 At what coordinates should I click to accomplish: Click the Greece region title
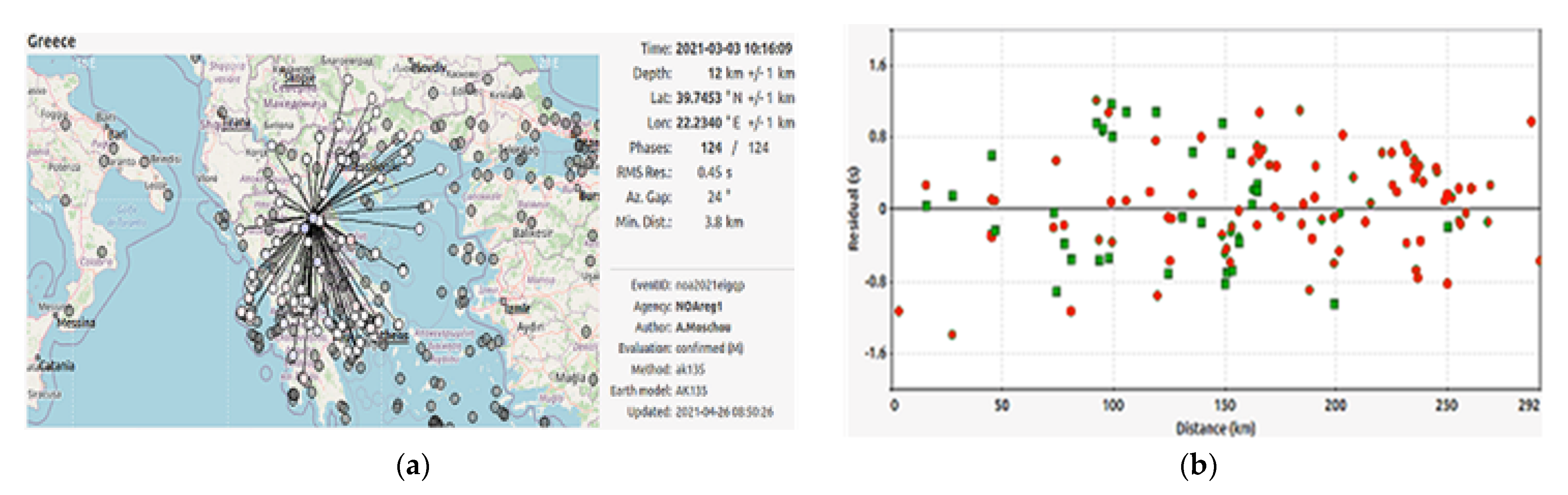pos(52,41)
